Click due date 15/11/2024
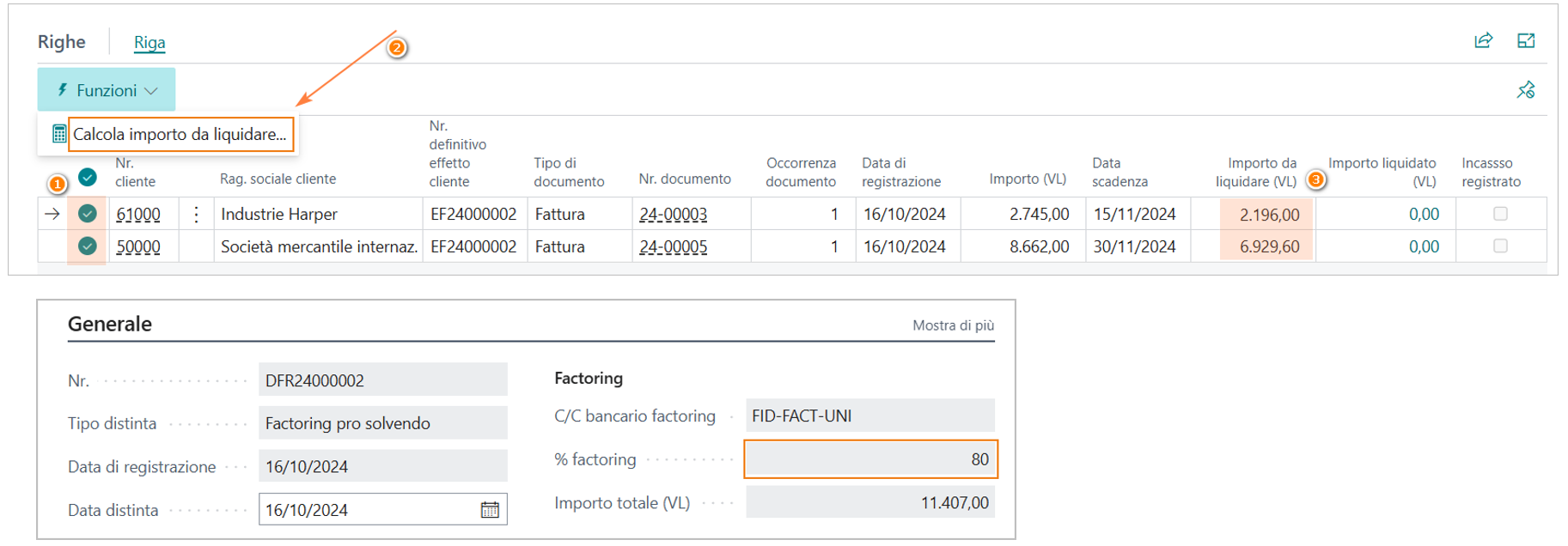 [1134, 214]
